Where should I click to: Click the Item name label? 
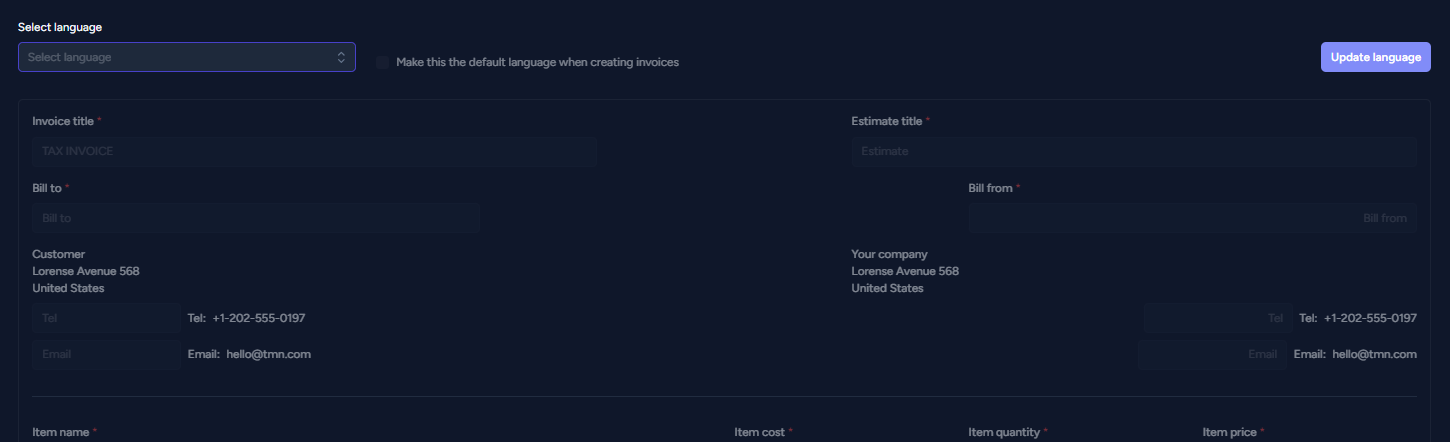tap(61, 432)
